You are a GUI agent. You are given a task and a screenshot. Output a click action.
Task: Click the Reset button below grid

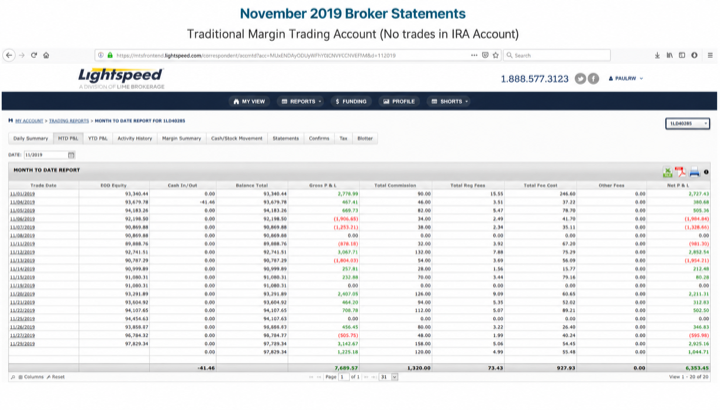point(56,377)
